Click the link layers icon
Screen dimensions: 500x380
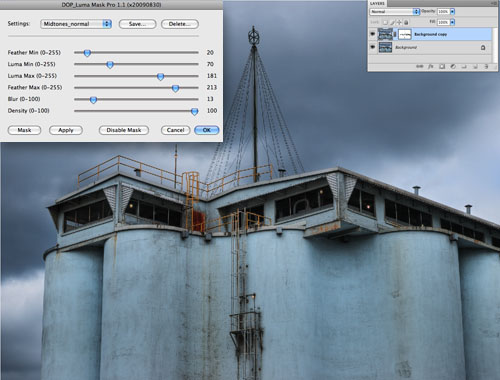[420, 66]
